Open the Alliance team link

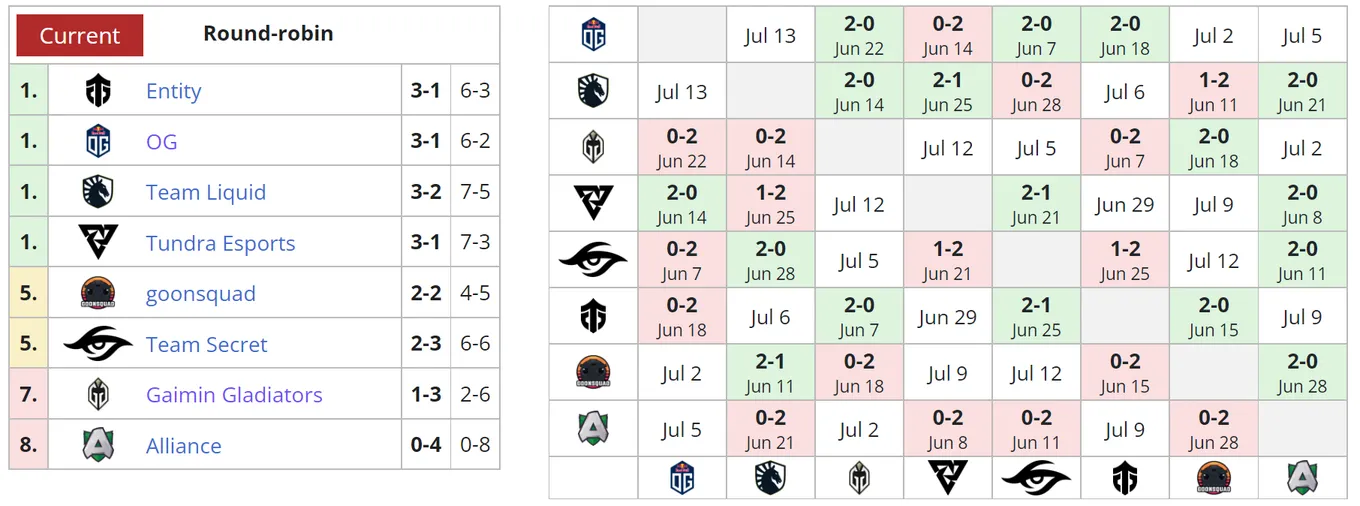[x=184, y=446]
